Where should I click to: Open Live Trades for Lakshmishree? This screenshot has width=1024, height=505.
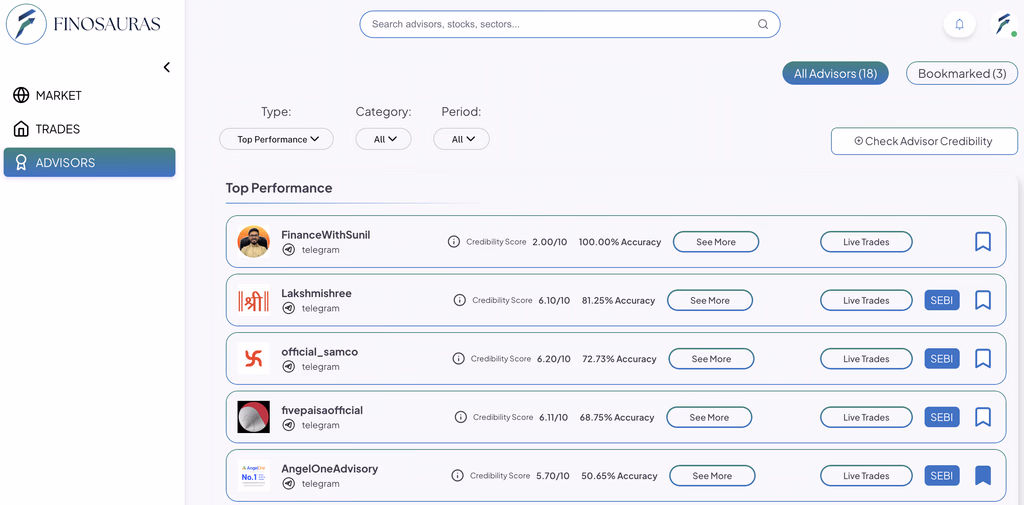coord(866,301)
